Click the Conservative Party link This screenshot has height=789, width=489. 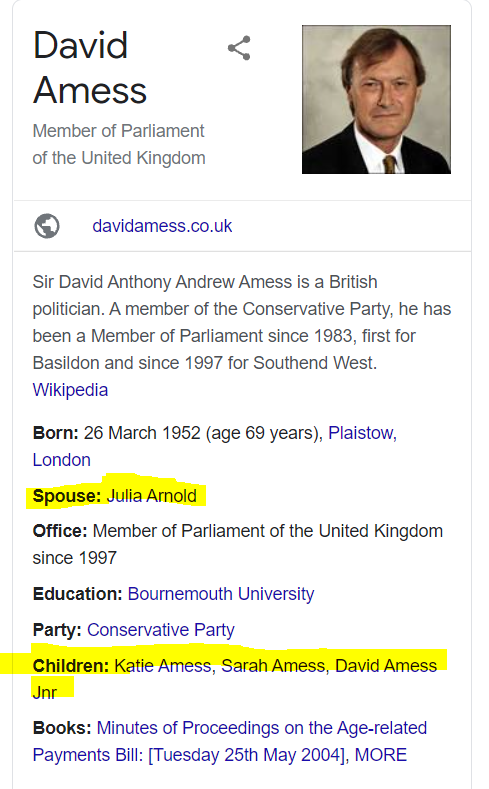click(161, 630)
